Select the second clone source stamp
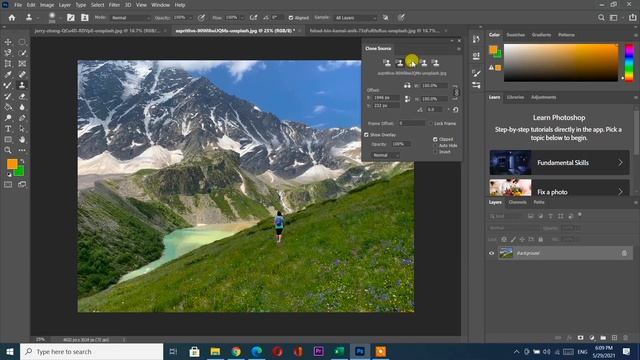 click(x=400, y=63)
